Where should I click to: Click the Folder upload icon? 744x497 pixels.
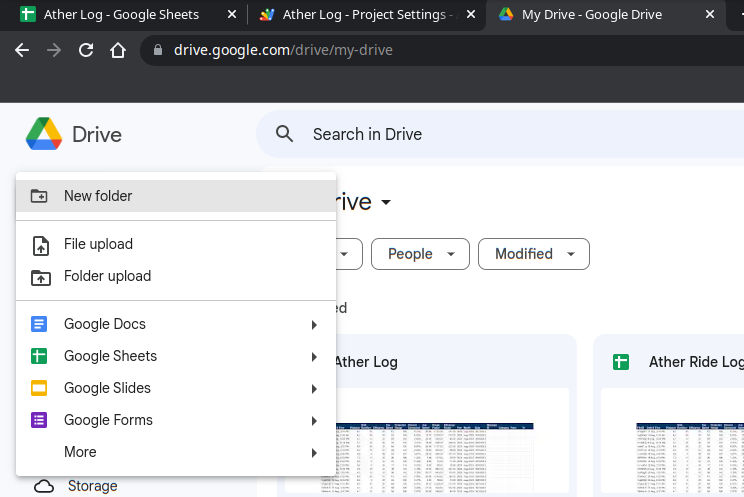coord(41,278)
